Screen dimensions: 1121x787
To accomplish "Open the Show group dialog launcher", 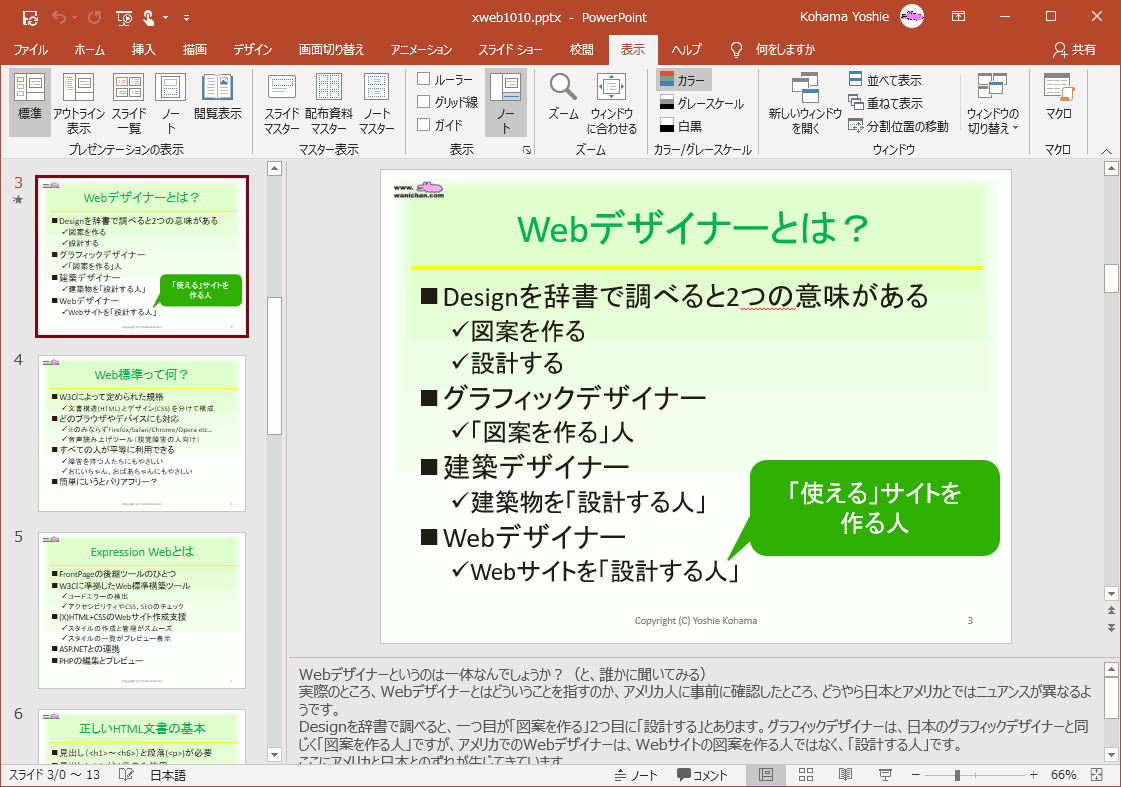I will tap(527, 150).
